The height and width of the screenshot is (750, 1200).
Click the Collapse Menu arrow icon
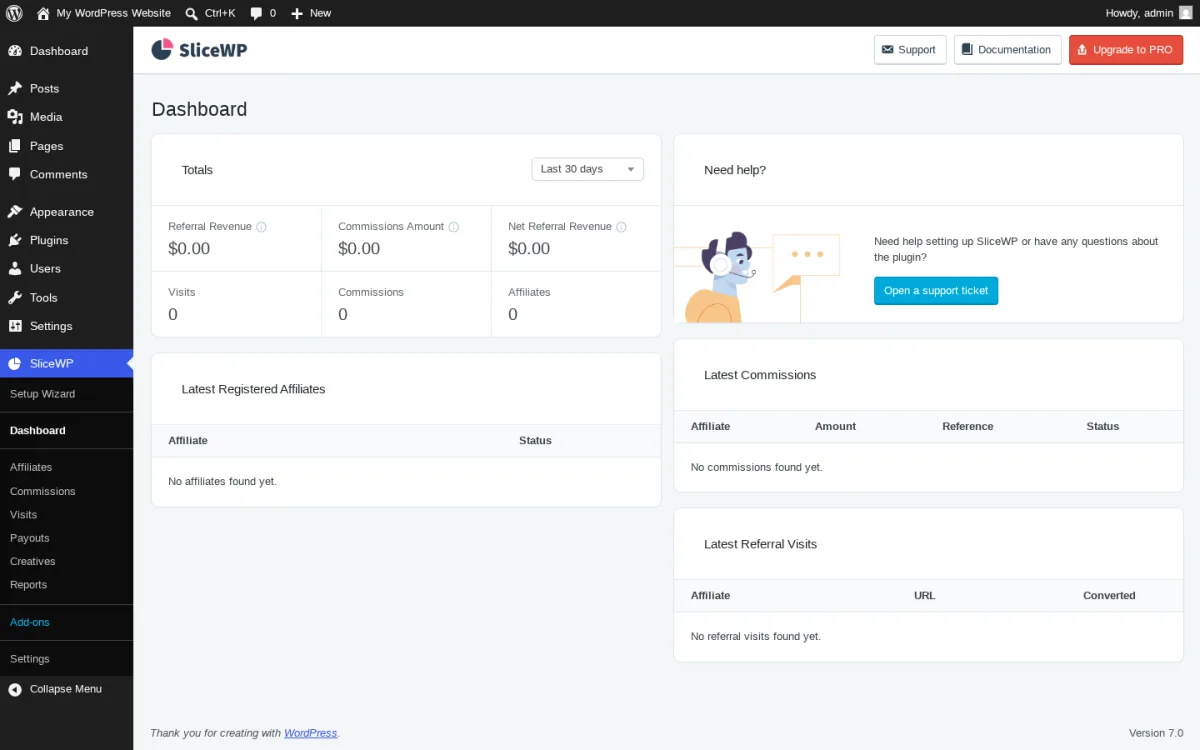(15, 689)
